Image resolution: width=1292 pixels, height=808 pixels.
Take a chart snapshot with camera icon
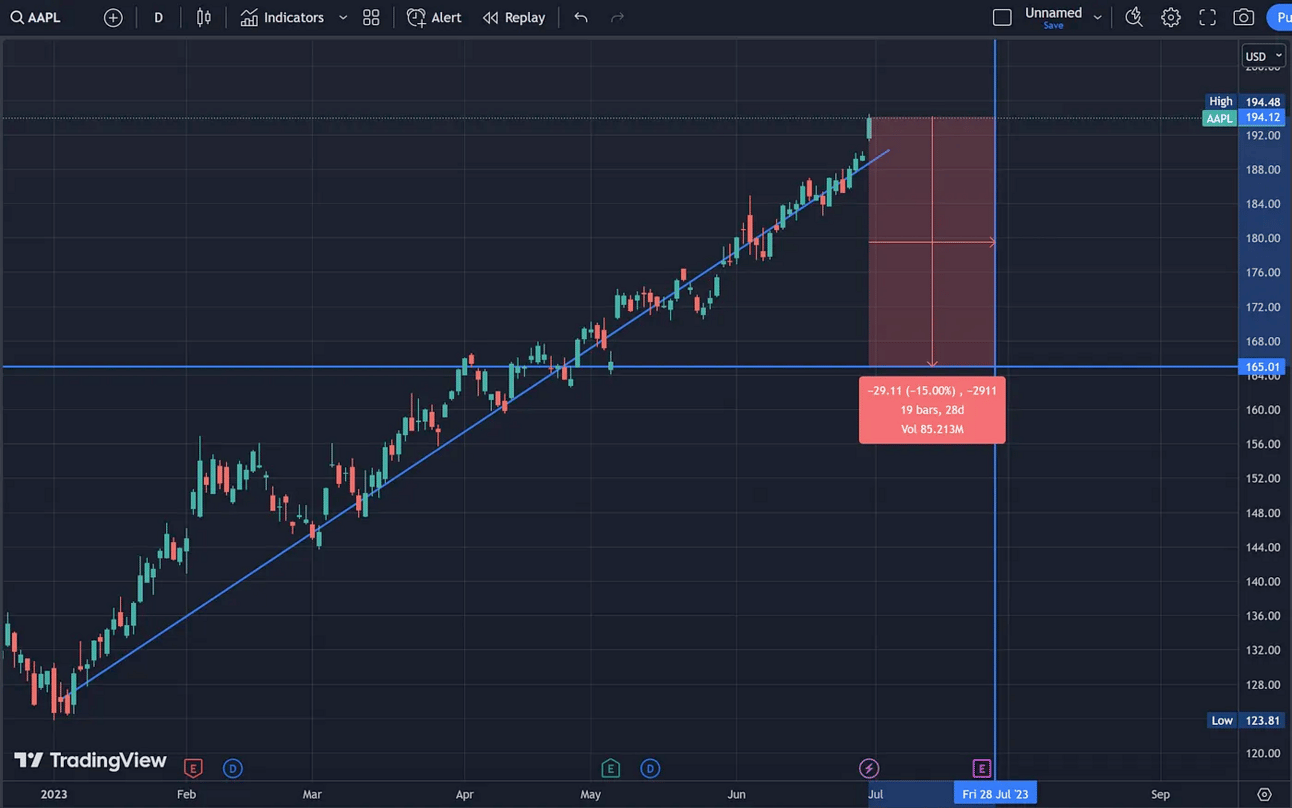pyautogui.click(x=1244, y=18)
